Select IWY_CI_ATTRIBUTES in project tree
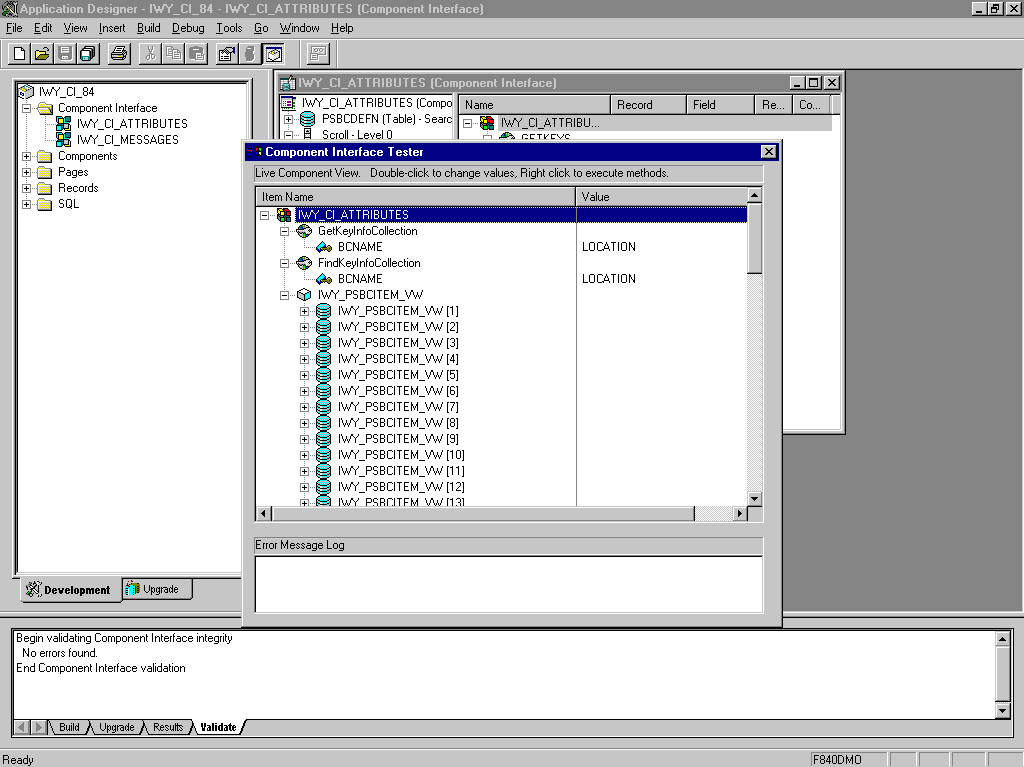The width and height of the screenshot is (1024, 767). (x=132, y=123)
